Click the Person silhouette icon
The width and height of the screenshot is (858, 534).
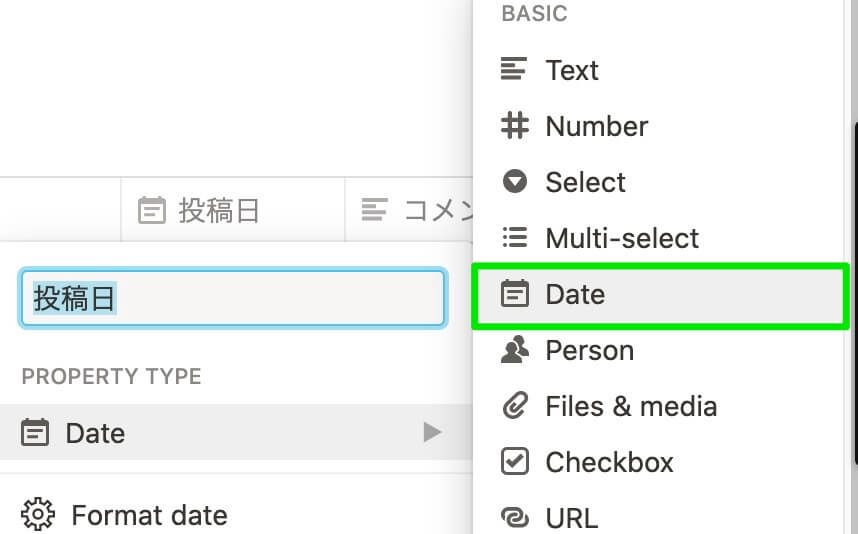514,350
